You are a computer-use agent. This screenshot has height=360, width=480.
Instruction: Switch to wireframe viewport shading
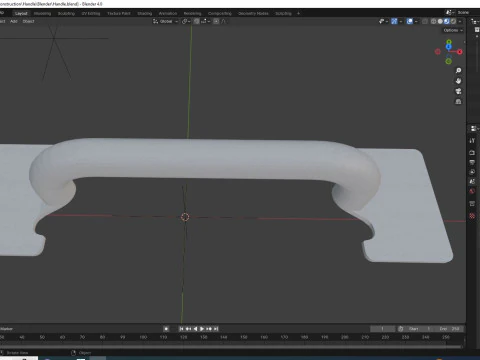433,21
